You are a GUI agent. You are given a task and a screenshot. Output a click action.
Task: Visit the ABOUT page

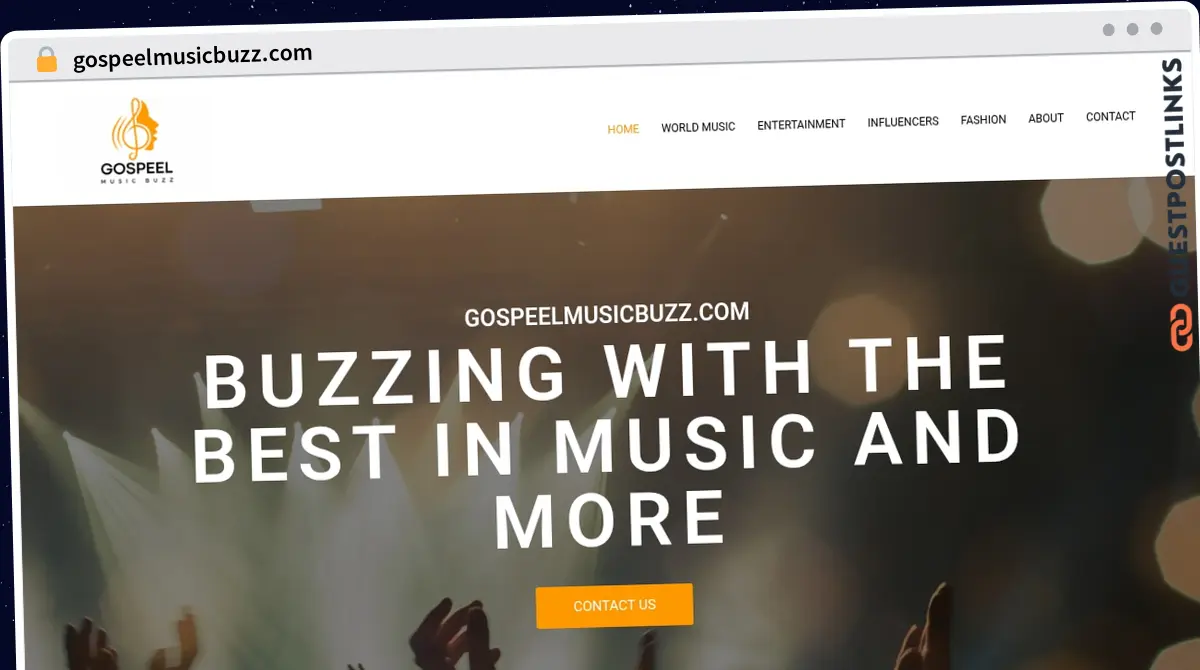click(1046, 118)
